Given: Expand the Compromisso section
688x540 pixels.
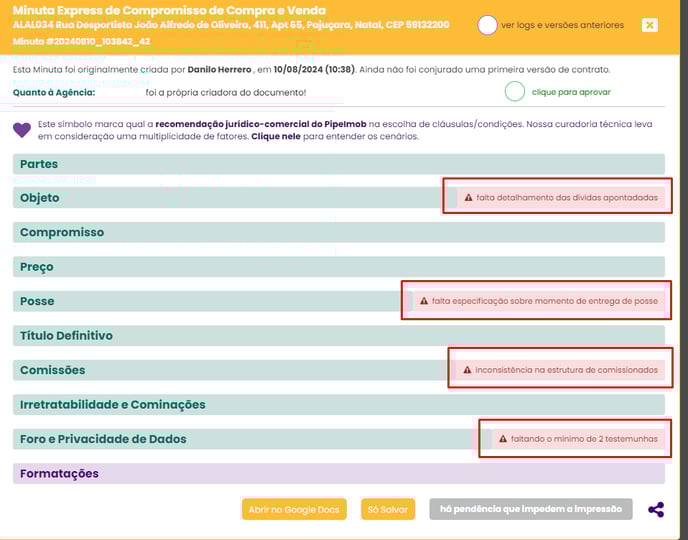Looking at the screenshot, I should (x=339, y=232).
